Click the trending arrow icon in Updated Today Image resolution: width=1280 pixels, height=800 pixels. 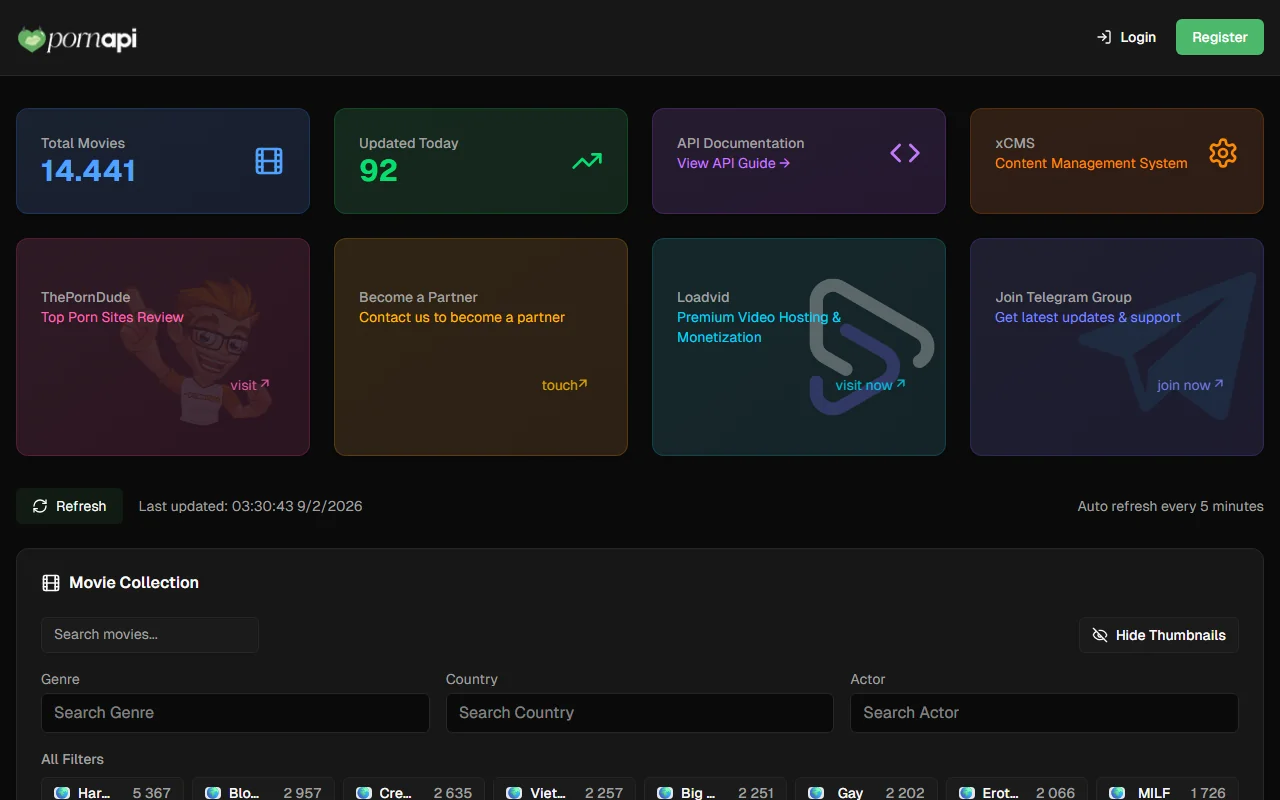[587, 160]
